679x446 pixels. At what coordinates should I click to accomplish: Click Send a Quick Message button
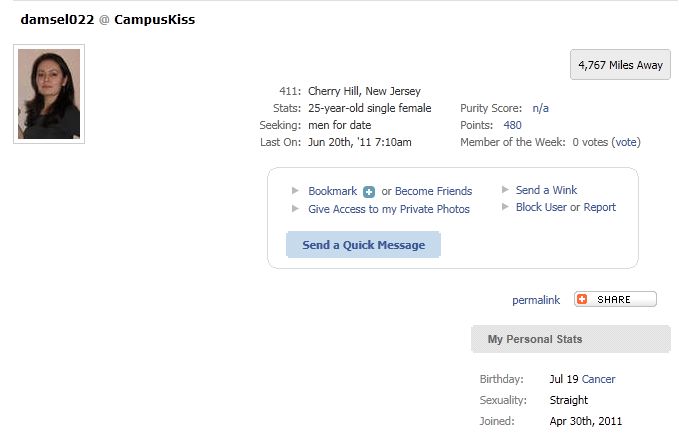coord(363,245)
